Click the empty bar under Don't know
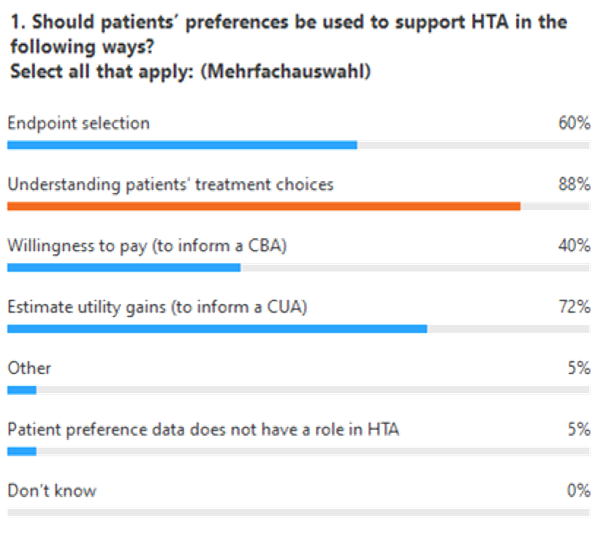The image size is (613, 535). click(x=298, y=512)
